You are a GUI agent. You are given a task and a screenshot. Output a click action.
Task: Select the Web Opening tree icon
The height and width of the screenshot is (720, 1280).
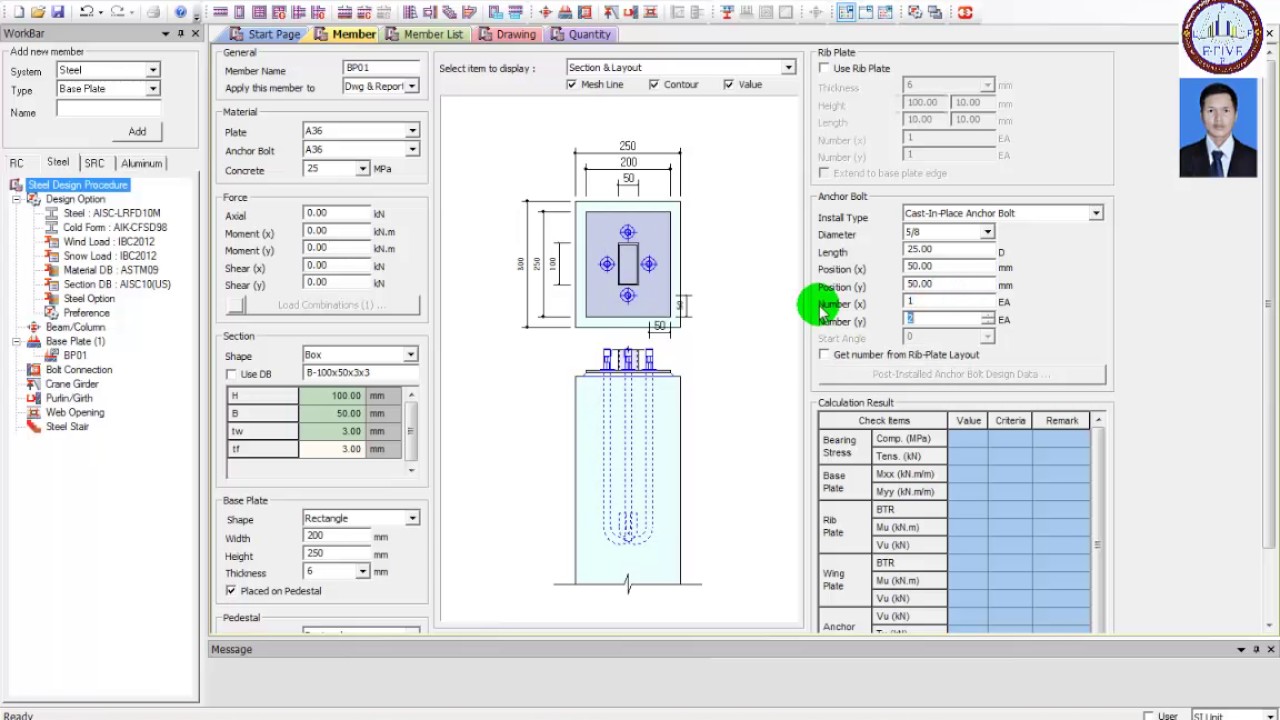click(34, 412)
